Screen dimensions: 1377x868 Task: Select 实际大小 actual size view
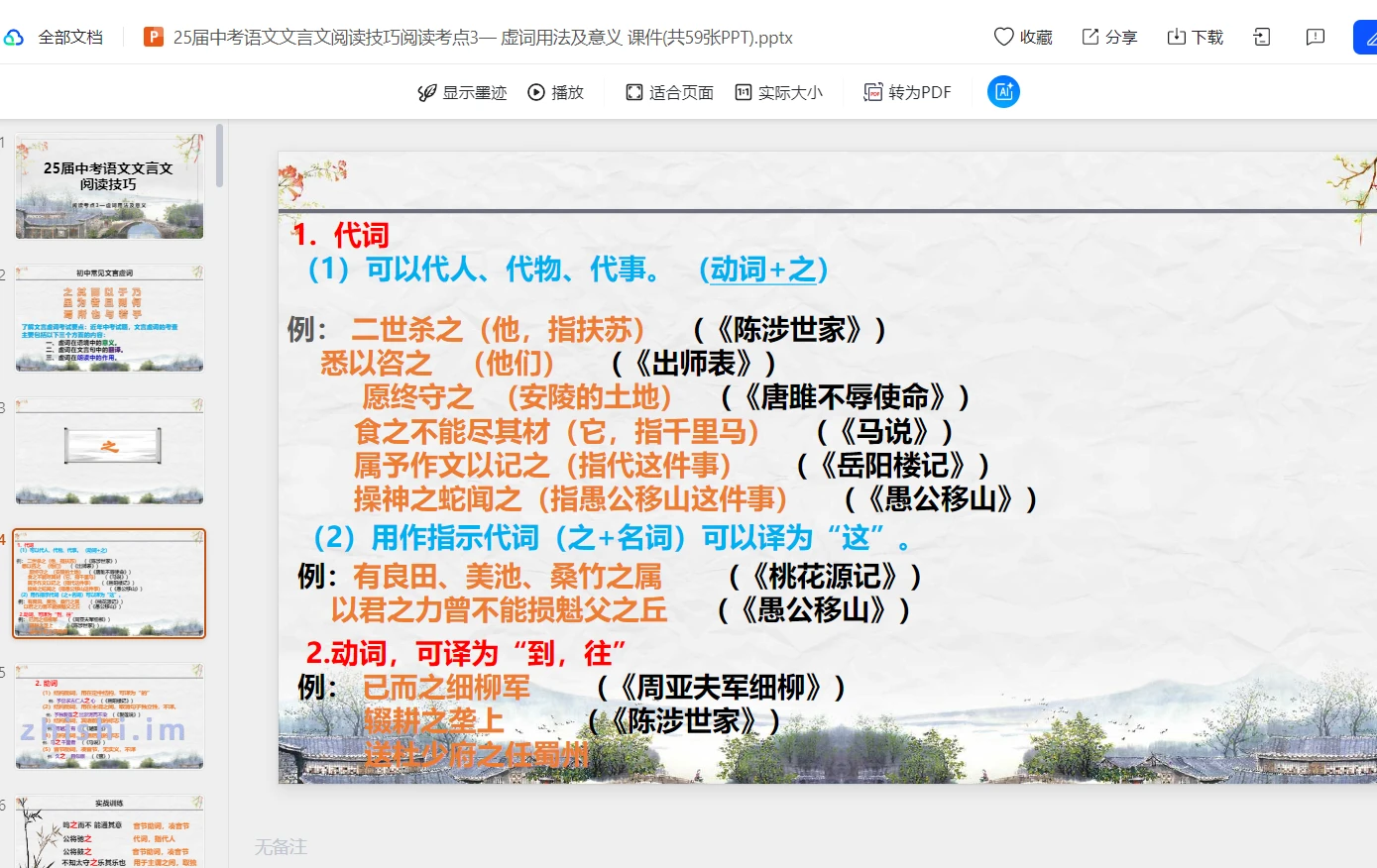tap(779, 92)
